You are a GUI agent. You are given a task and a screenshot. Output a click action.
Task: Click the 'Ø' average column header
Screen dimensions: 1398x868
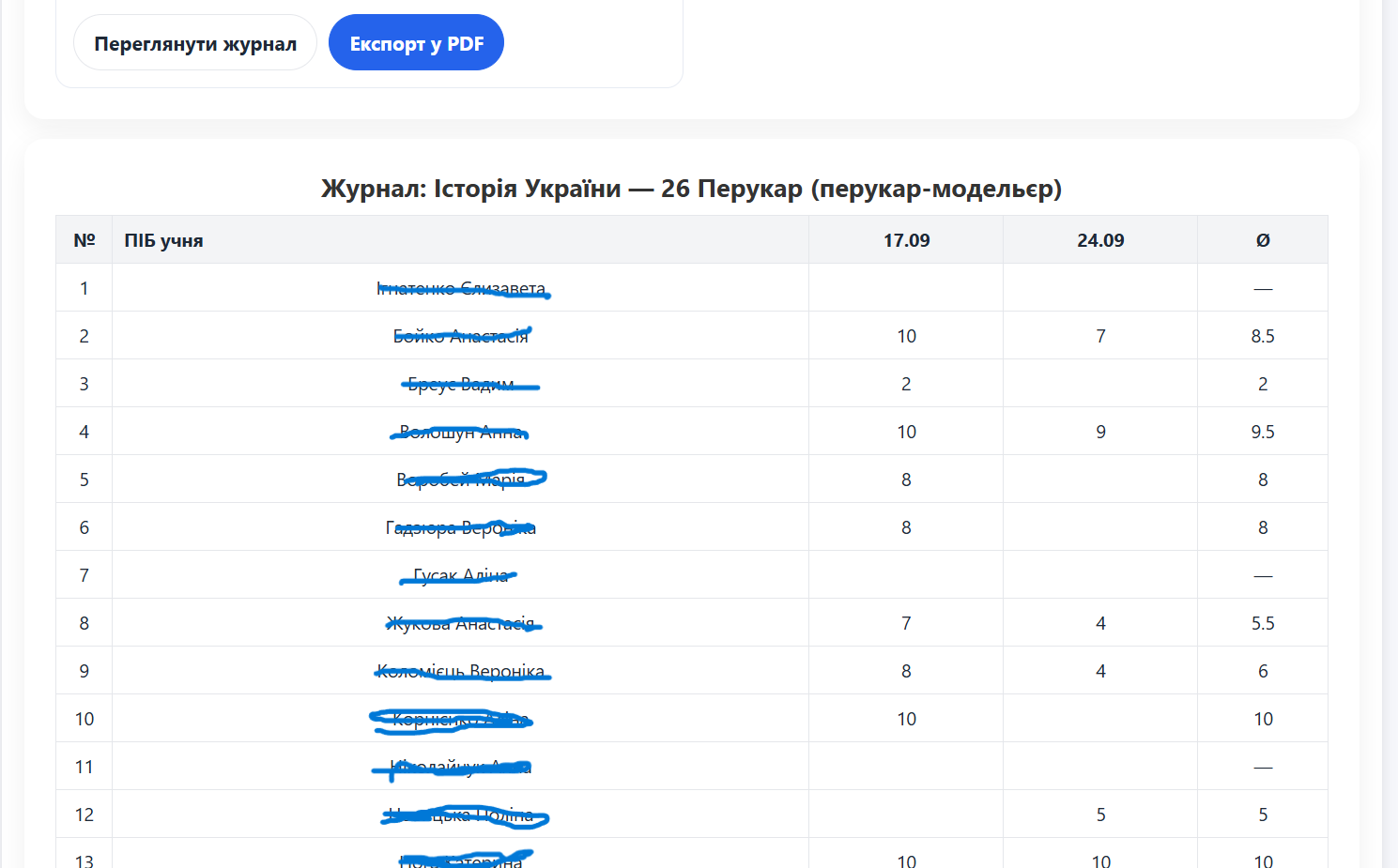[1263, 240]
